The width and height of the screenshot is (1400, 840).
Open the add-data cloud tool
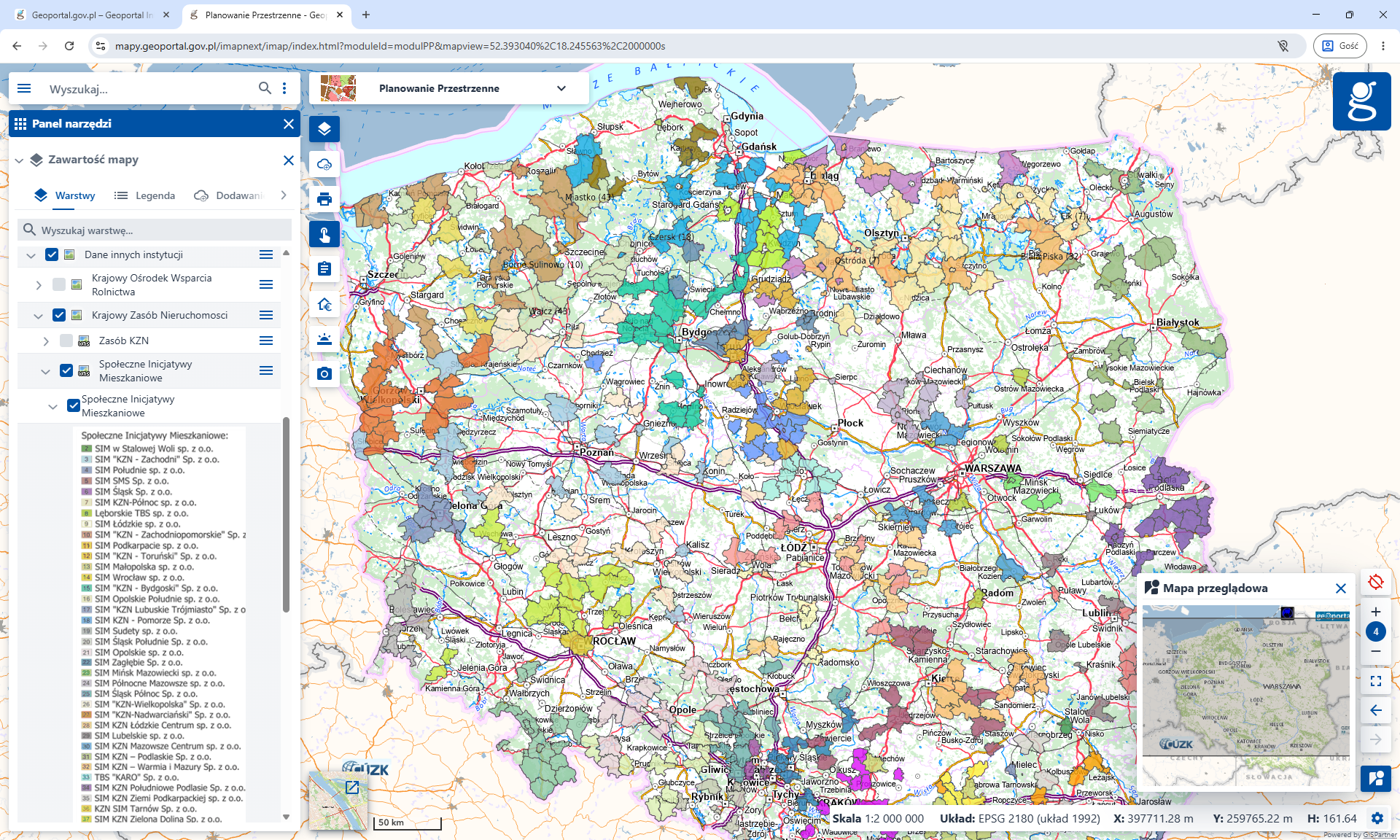click(324, 164)
